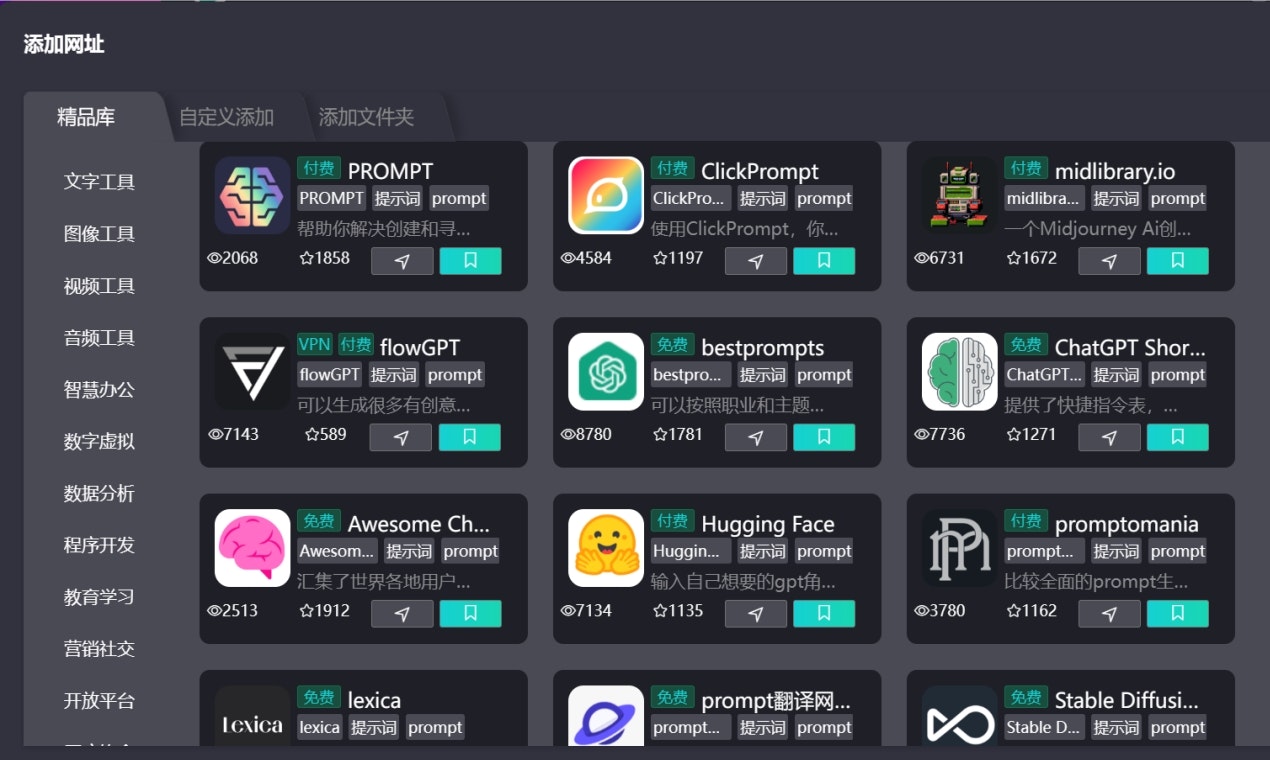This screenshot has height=760, width=1270.
Task: Click the midlibrary.io card title
Action: coord(1115,171)
